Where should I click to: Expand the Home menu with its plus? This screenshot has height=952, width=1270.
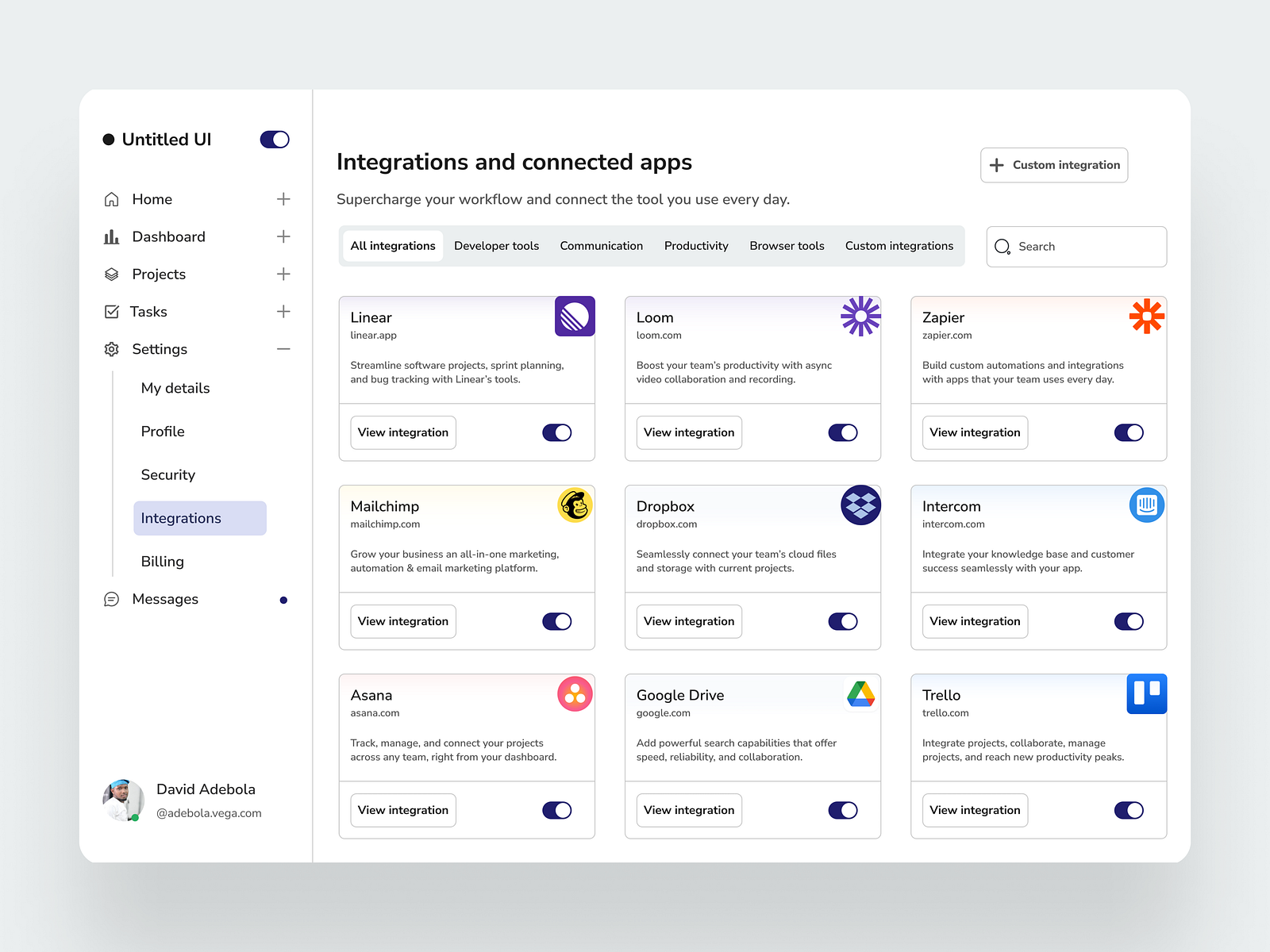pos(283,199)
